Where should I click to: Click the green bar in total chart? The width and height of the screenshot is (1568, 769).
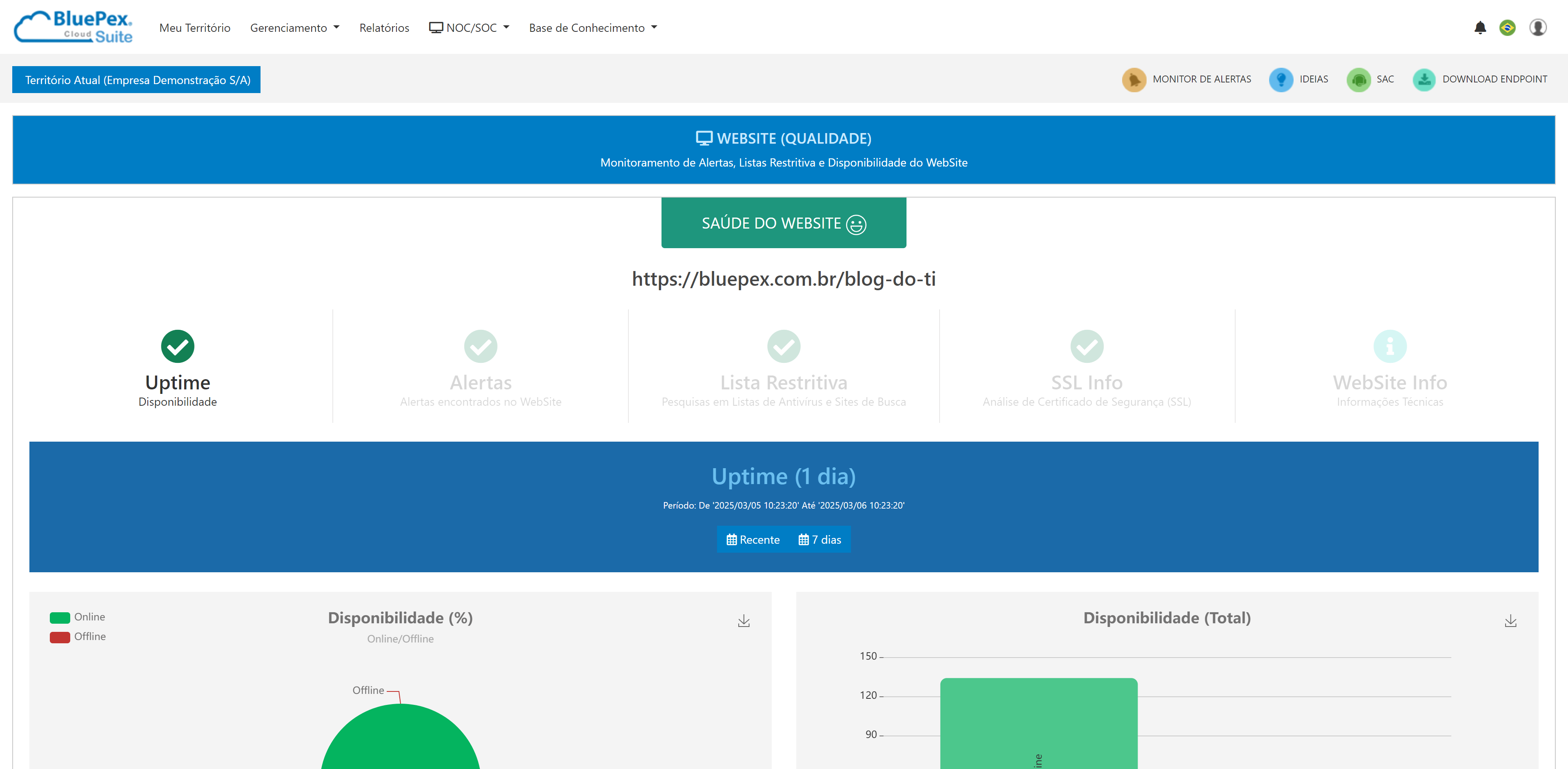click(x=1038, y=724)
